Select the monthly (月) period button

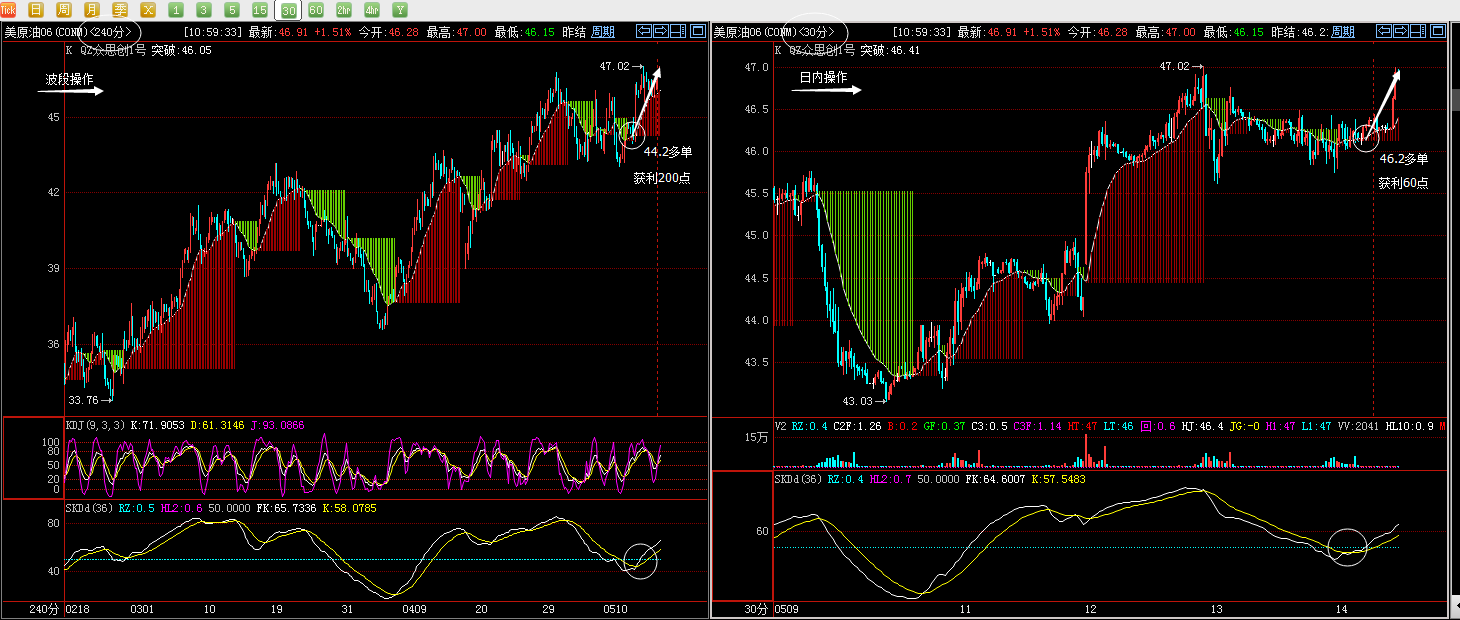pyautogui.click(x=92, y=10)
